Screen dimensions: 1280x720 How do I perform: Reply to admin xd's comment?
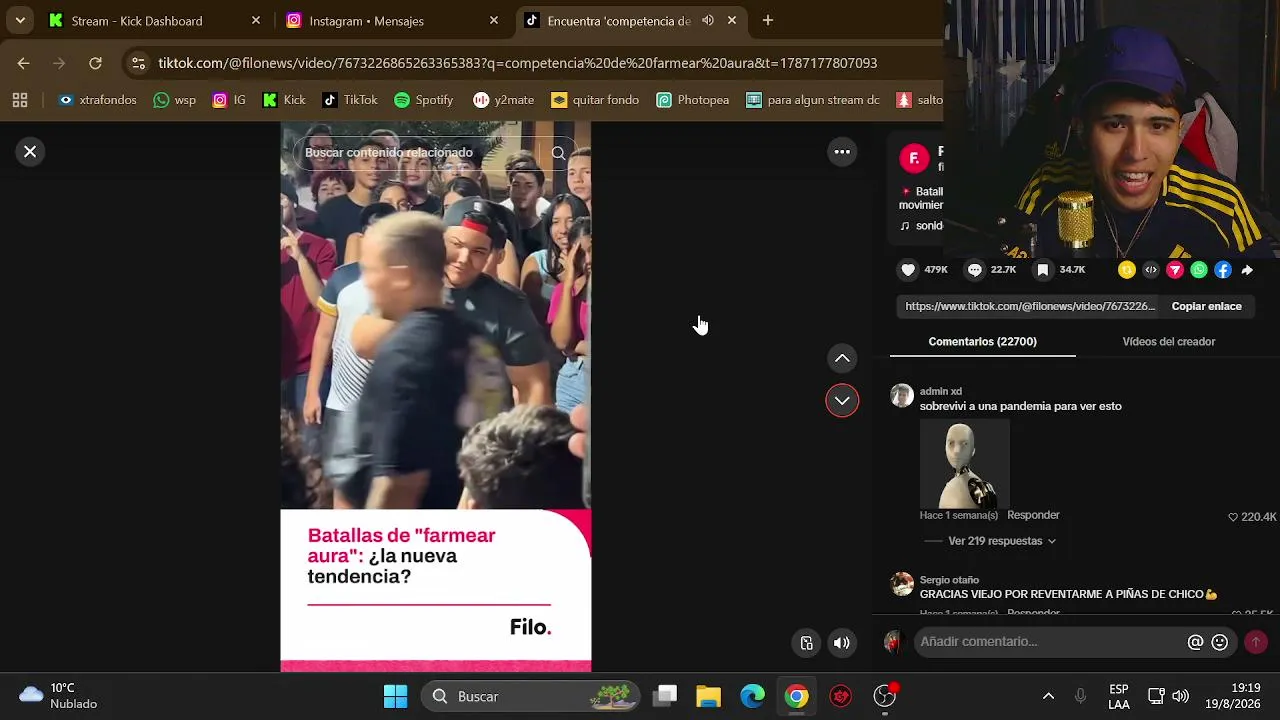coord(1033,515)
